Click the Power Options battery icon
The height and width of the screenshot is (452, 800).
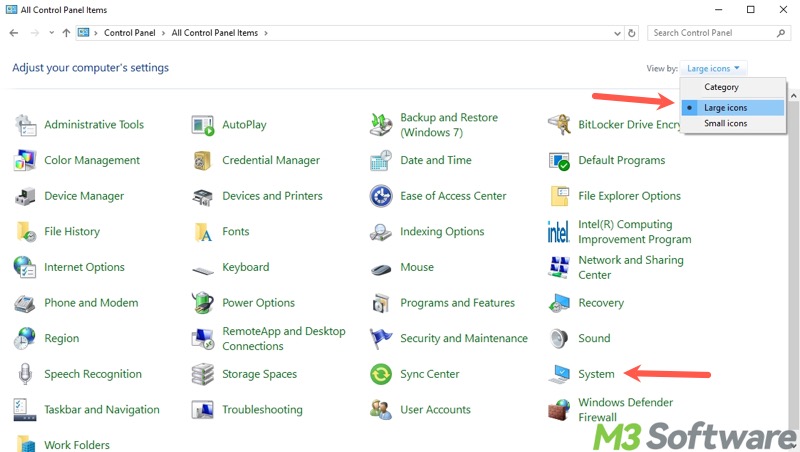[203, 303]
